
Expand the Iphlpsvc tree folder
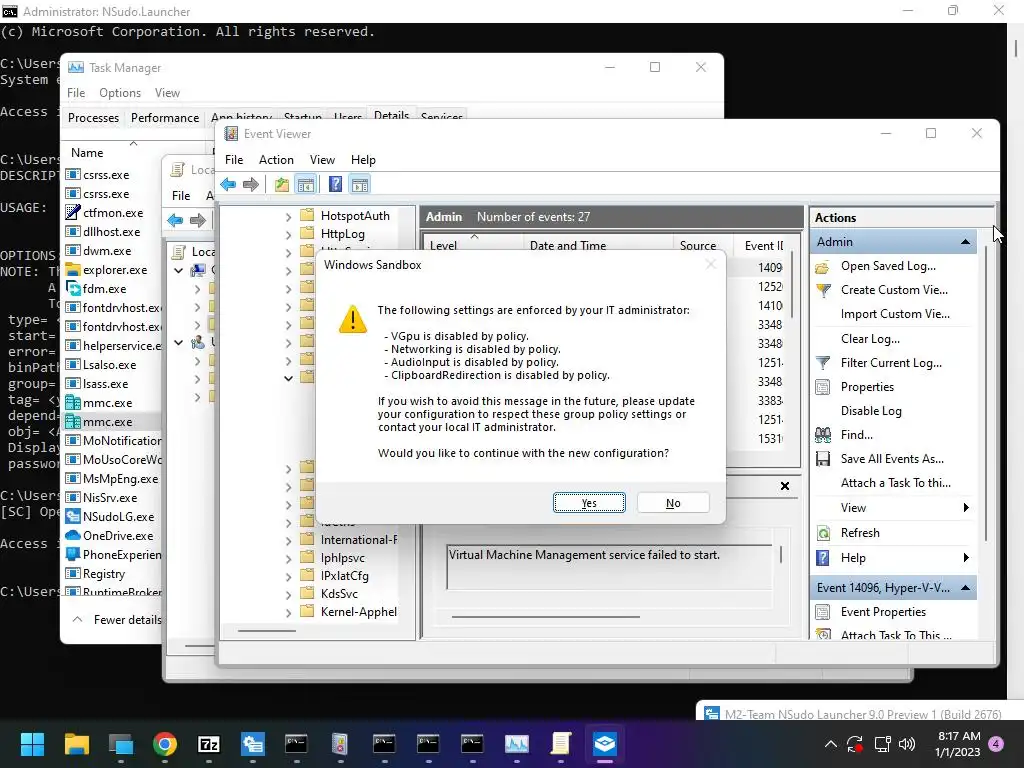[x=289, y=558]
